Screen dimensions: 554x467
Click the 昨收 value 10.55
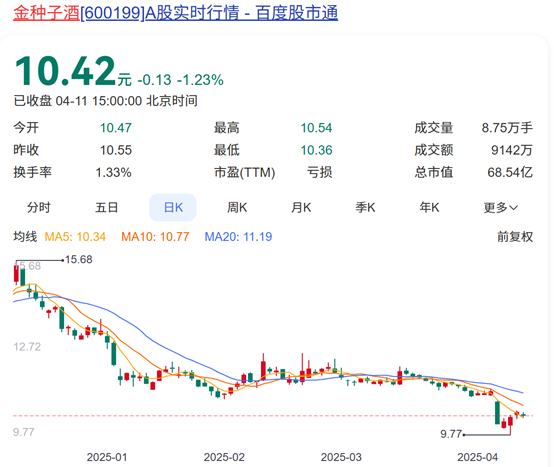pyautogui.click(x=116, y=150)
